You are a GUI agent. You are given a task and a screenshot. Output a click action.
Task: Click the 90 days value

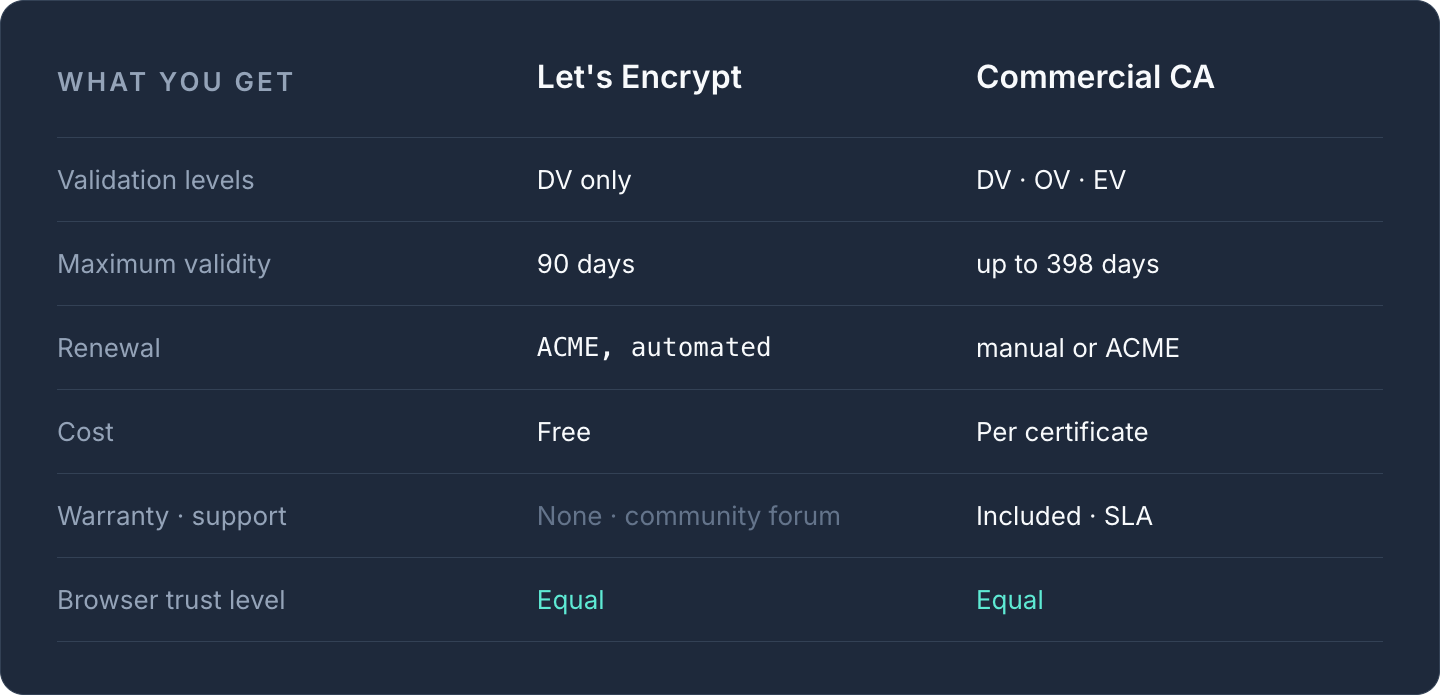[x=586, y=264]
